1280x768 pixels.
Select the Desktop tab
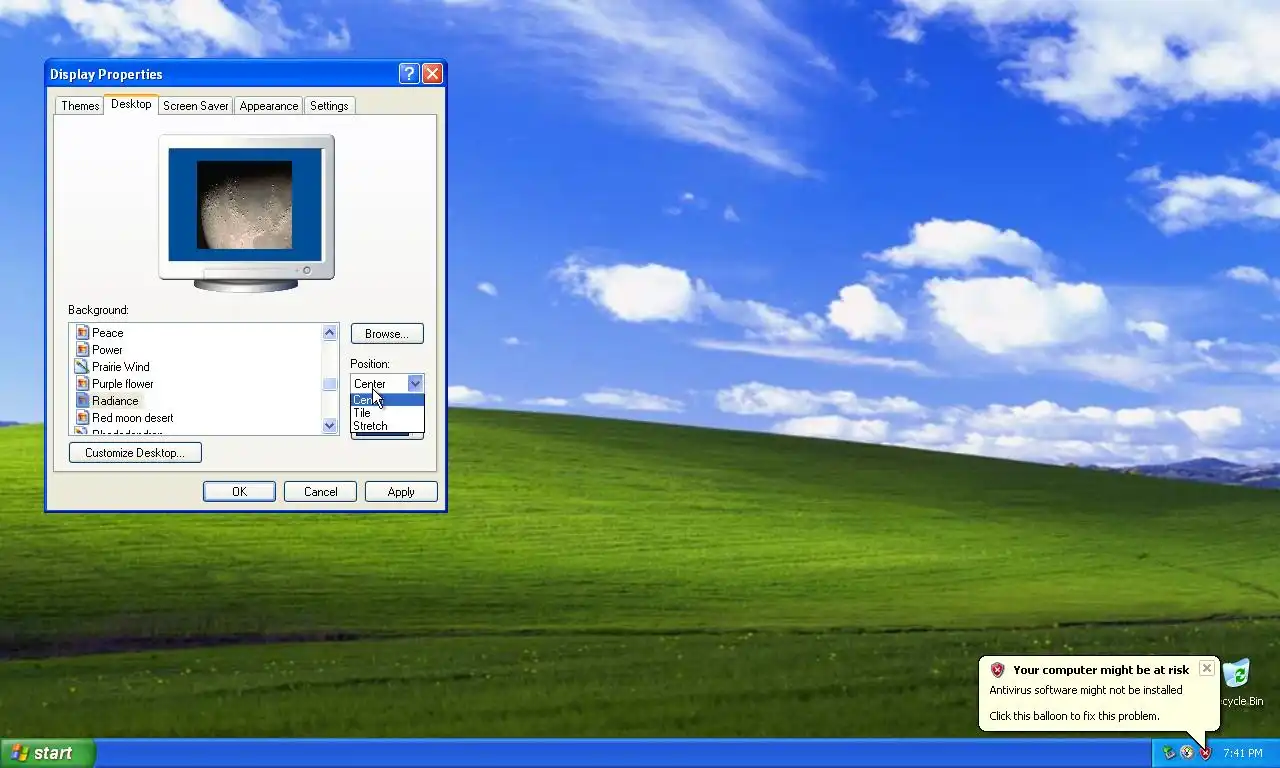pyautogui.click(x=131, y=104)
